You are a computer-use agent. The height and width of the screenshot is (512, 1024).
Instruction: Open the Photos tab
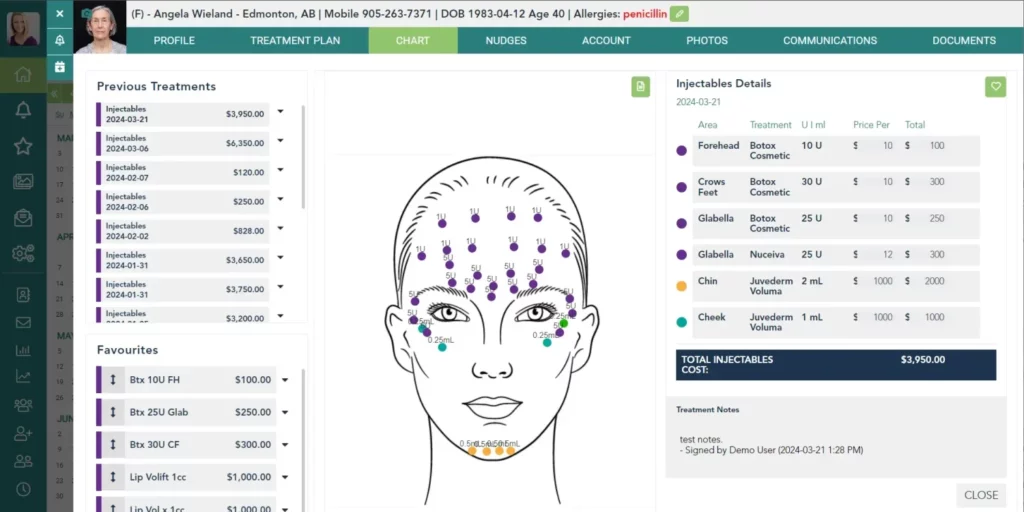coord(707,41)
